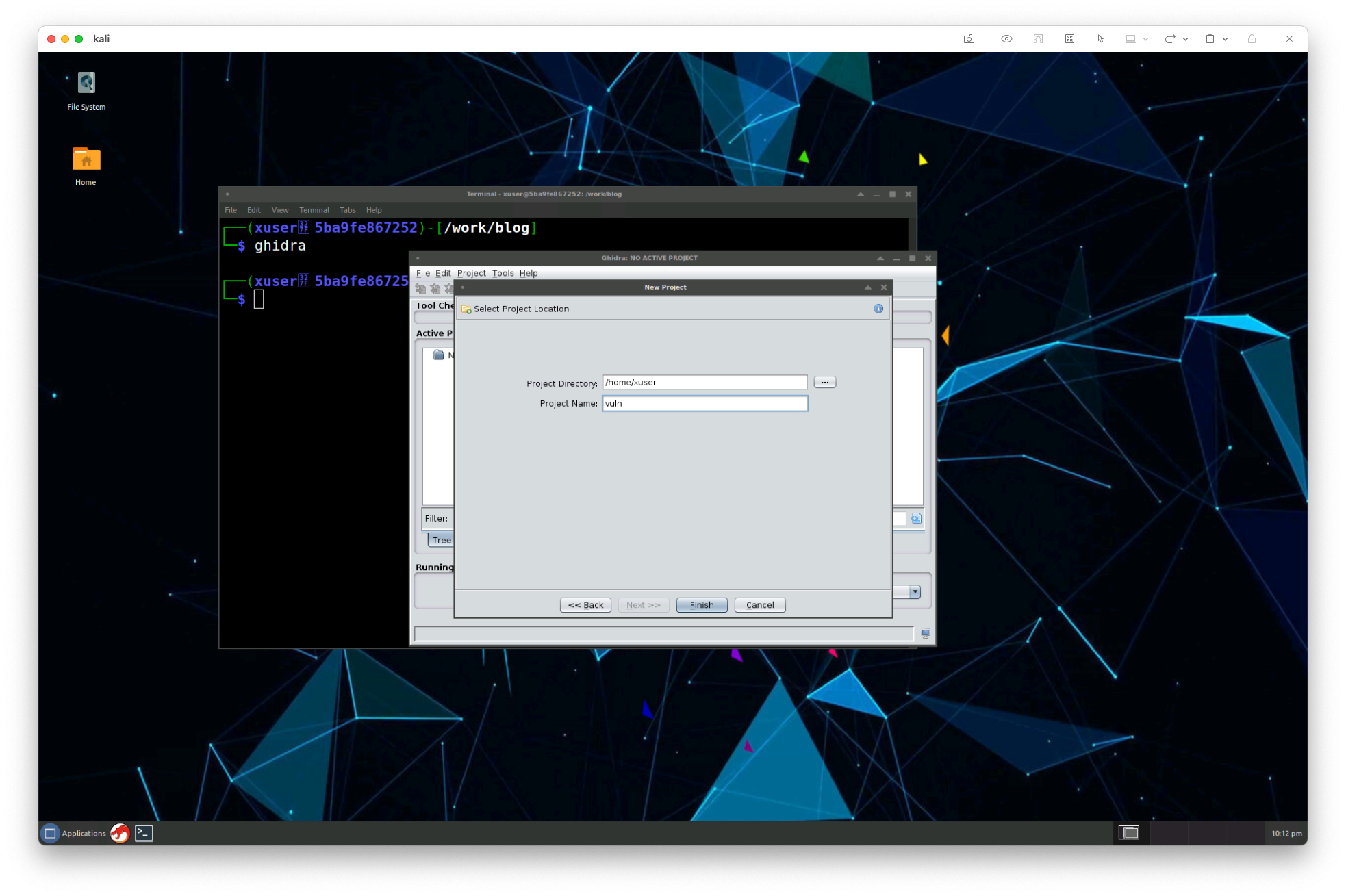1346x896 pixels.
Task: Toggle view-only mode with the eye icon
Action: tap(1006, 39)
